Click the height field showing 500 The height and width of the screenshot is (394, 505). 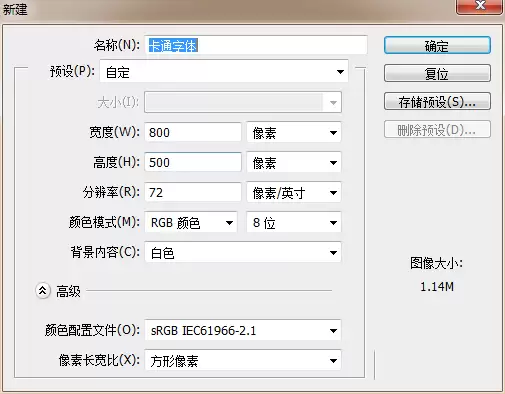193,162
